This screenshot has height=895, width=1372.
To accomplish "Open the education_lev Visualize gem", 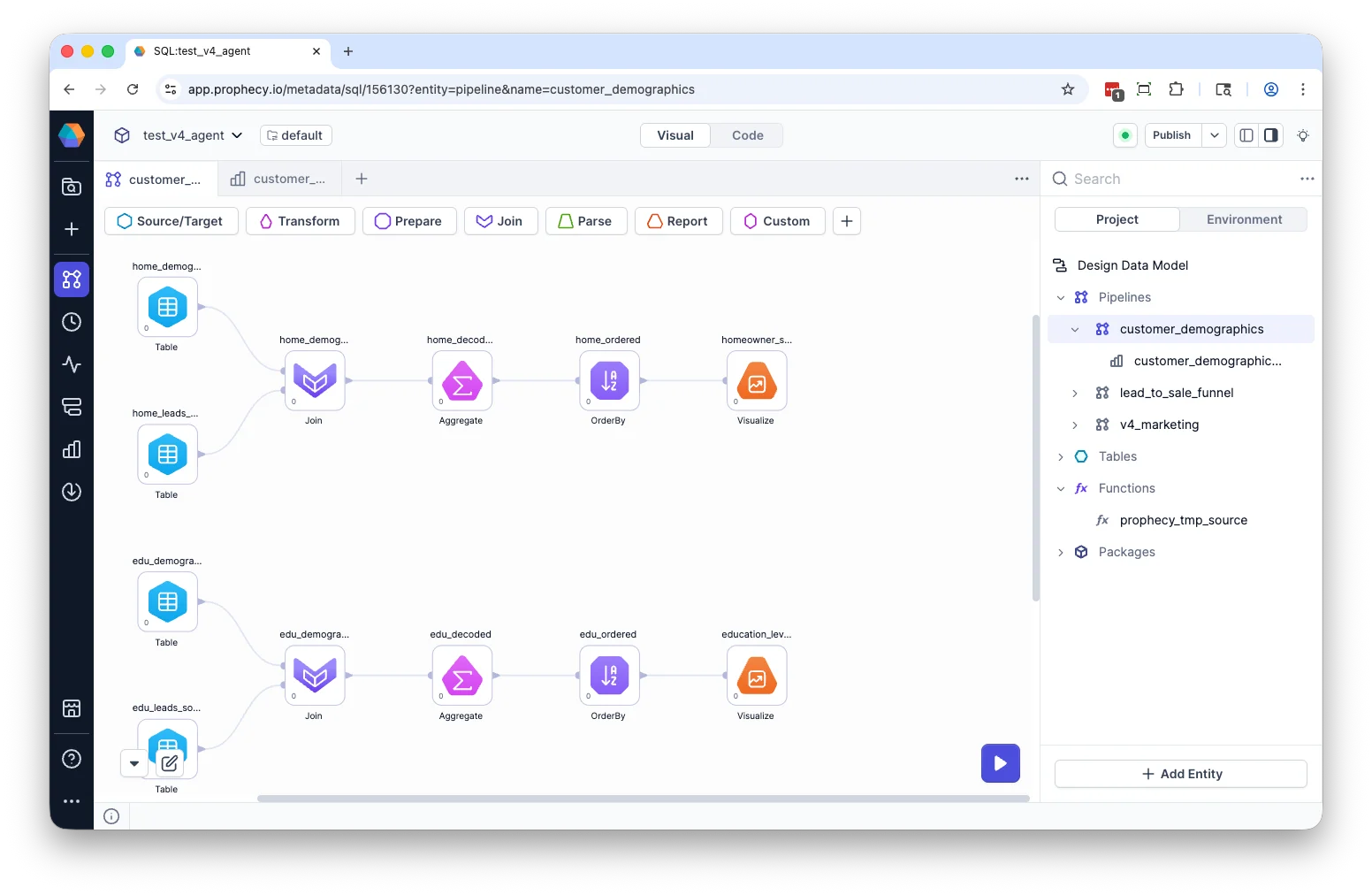I will [x=757, y=676].
